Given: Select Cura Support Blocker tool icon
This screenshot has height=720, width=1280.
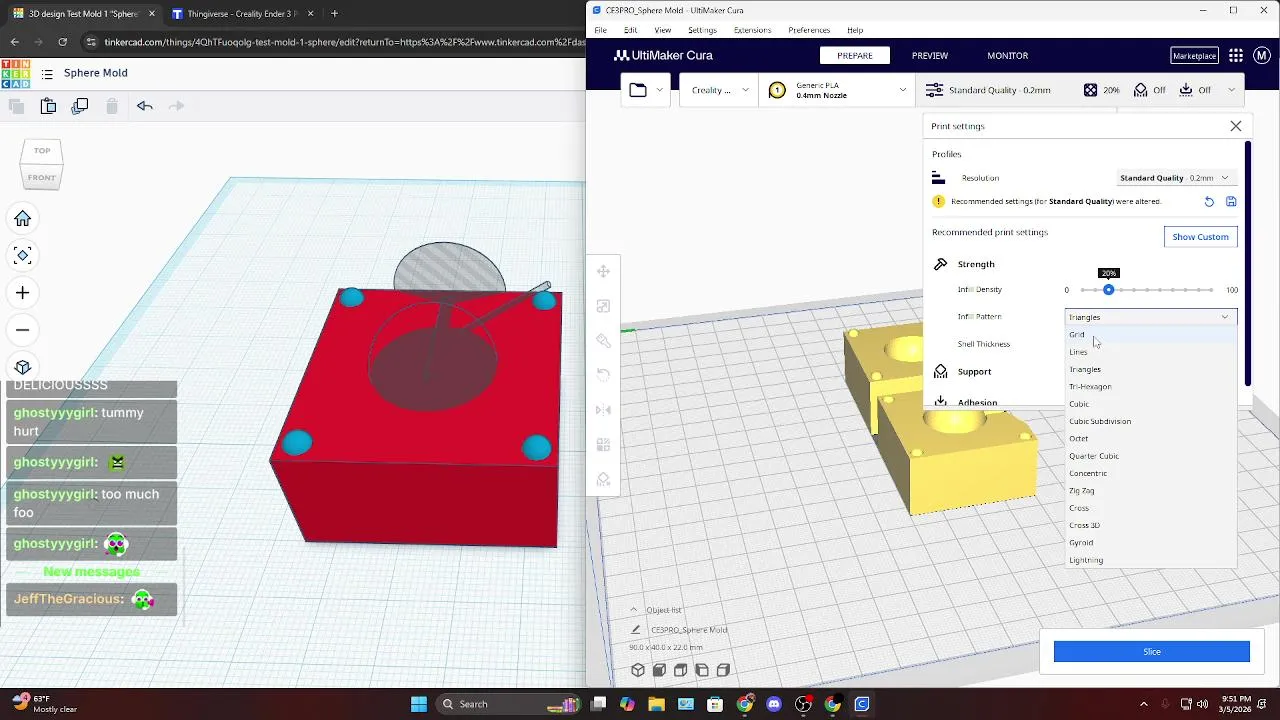Looking at the screenshot, I should click(603, 479).
